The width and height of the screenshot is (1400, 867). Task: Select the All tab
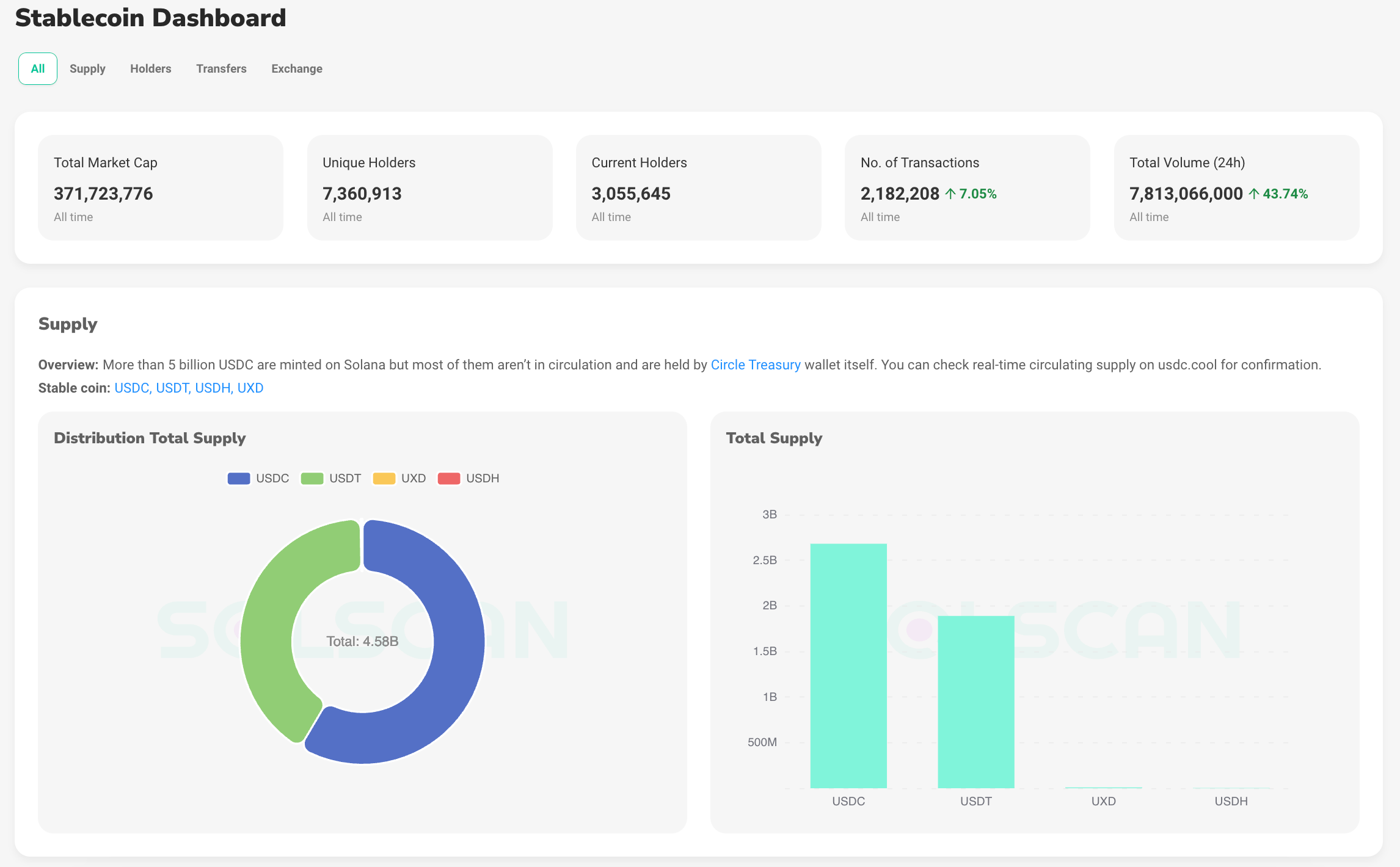coord(38,68)
